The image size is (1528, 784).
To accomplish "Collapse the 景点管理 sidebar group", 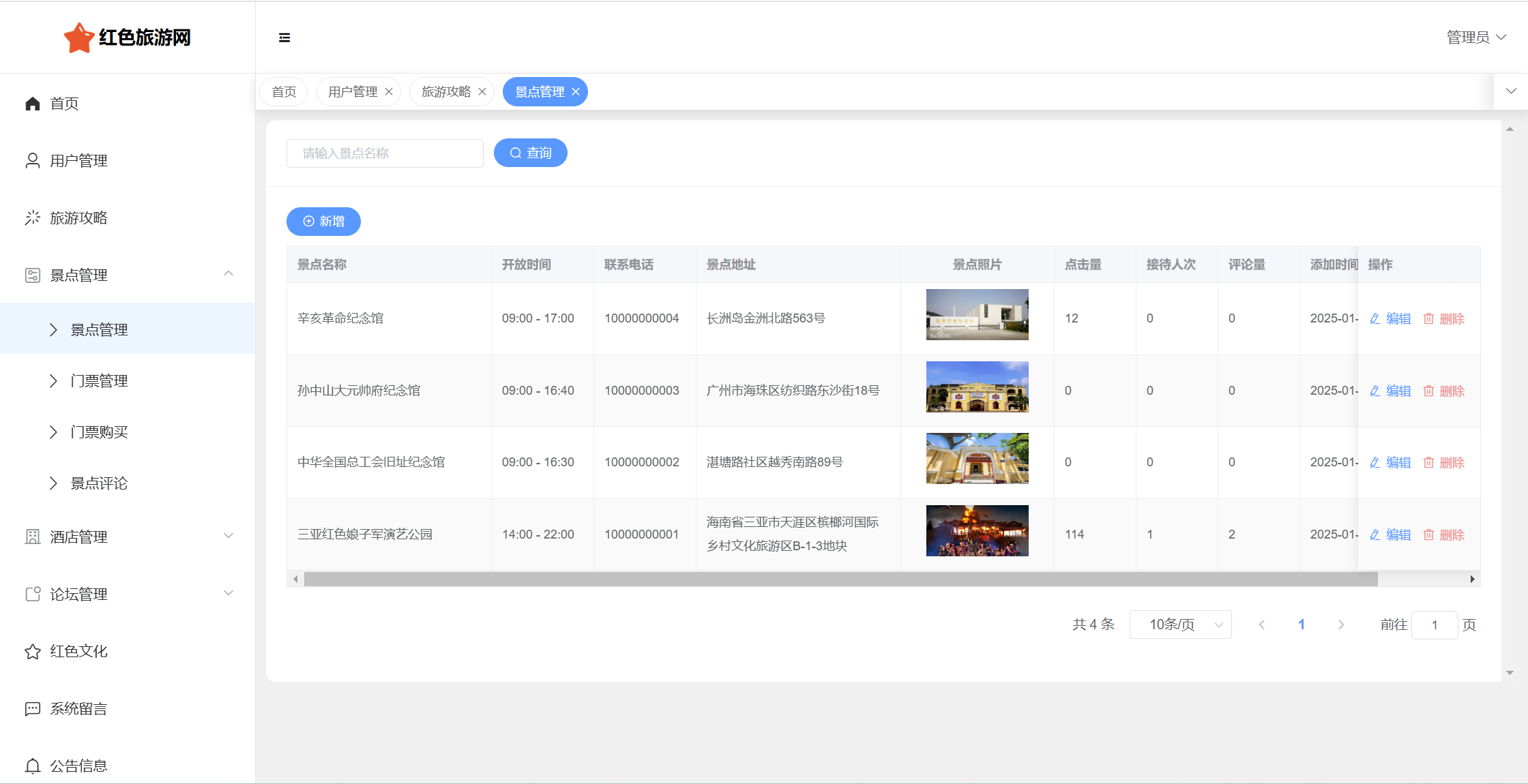I will pos(229,274).
